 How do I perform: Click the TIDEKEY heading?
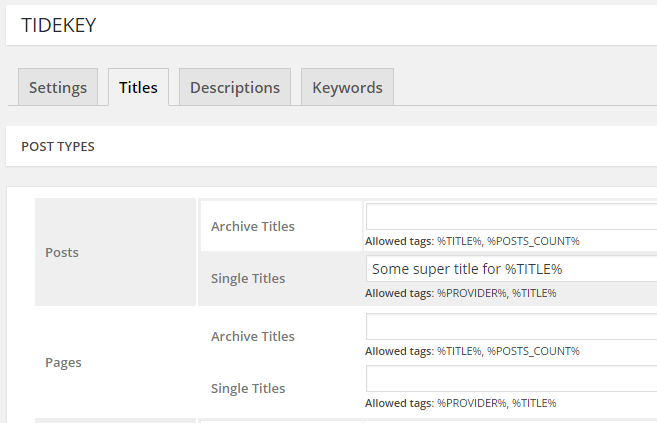[x=59, y=25]
